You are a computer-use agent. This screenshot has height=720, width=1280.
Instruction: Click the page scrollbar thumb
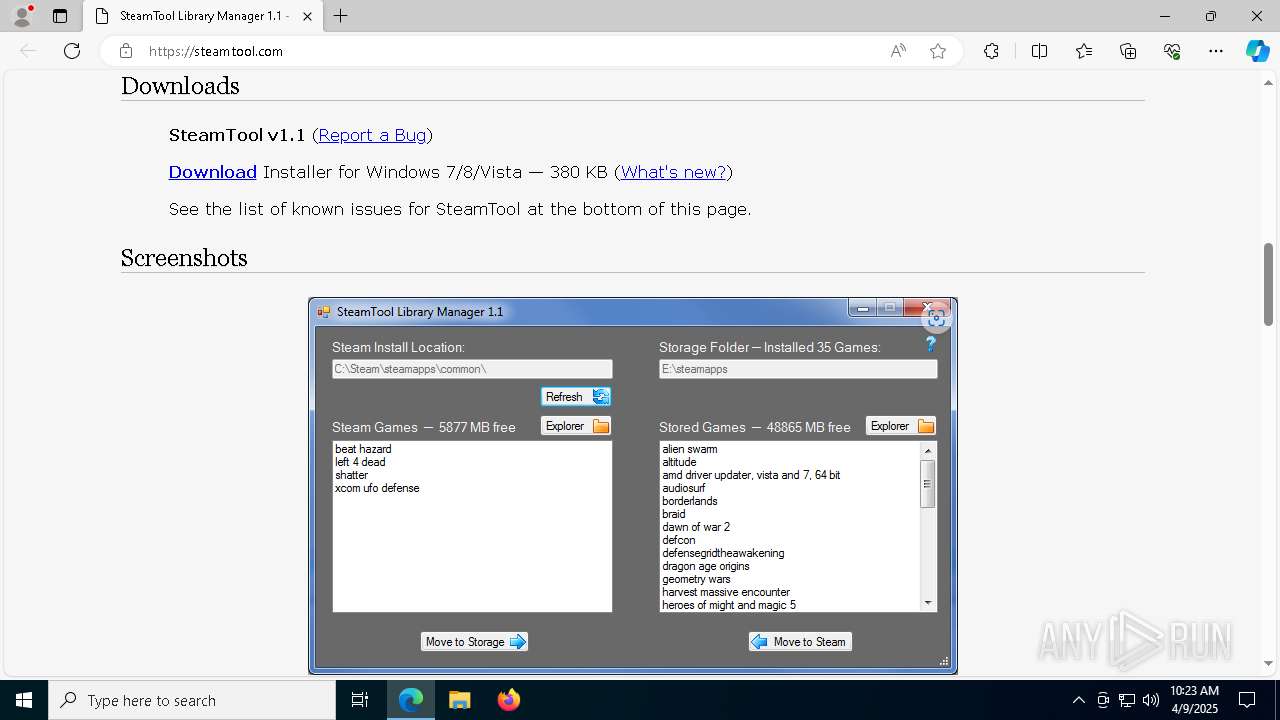coord(1268,284)
